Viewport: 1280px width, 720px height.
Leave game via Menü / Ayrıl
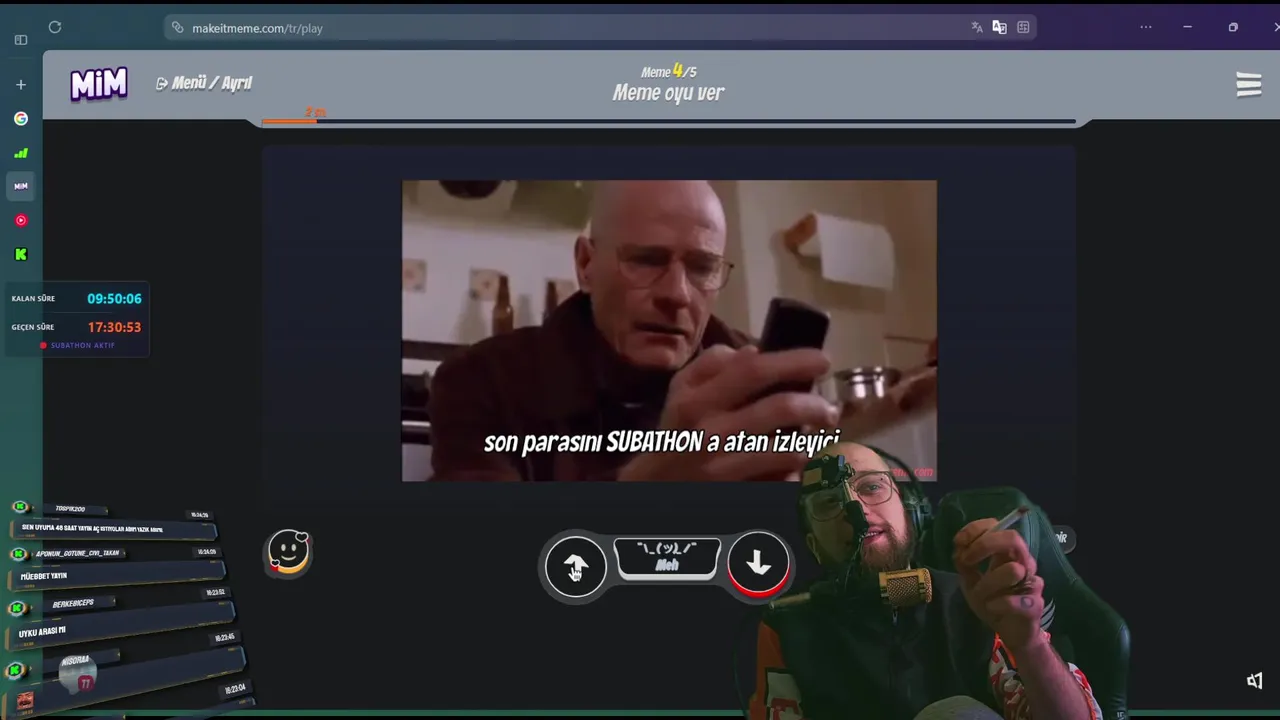click(x=204, y=83)
